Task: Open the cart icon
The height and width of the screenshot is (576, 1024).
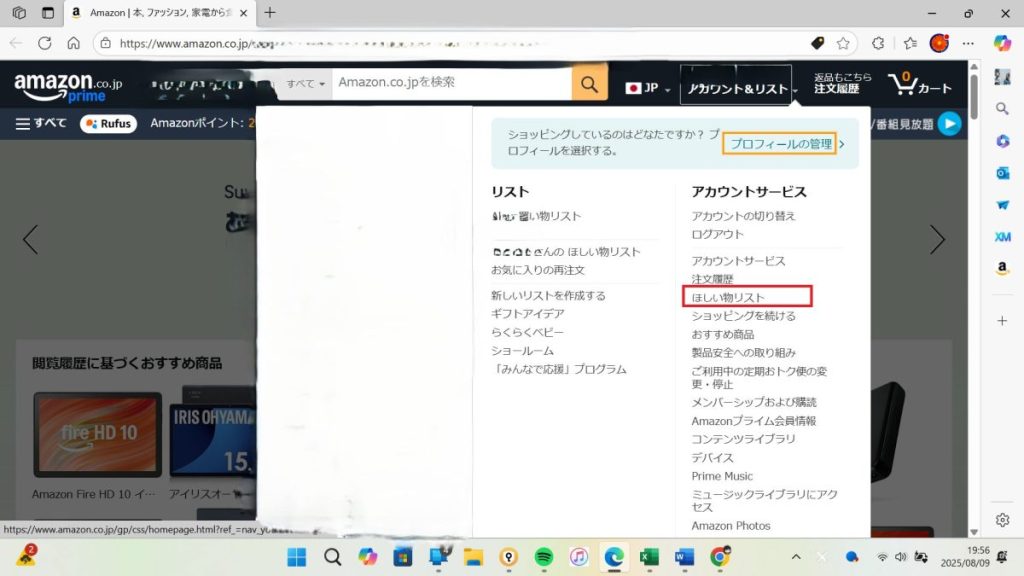Action: [x=920, y=85]
